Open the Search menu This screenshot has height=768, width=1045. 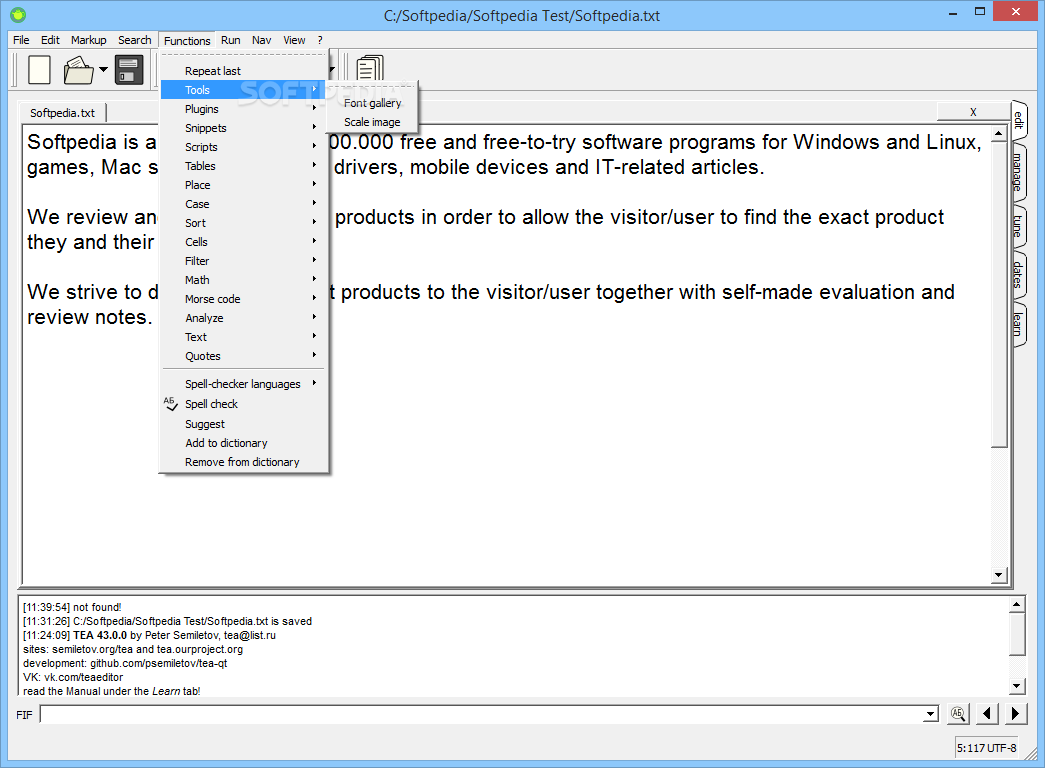tap(135, 40)
